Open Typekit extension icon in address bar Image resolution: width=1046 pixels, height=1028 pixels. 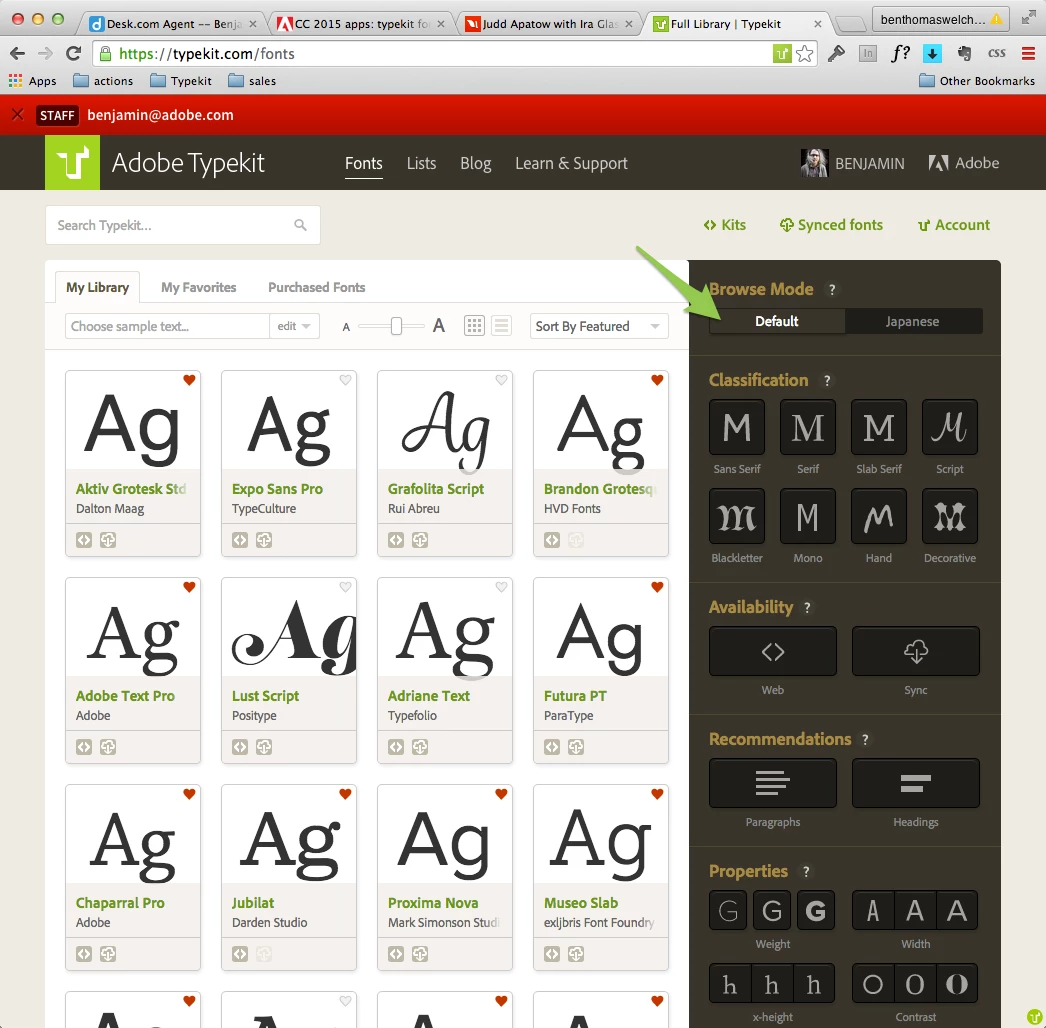(x=781, y=53)
